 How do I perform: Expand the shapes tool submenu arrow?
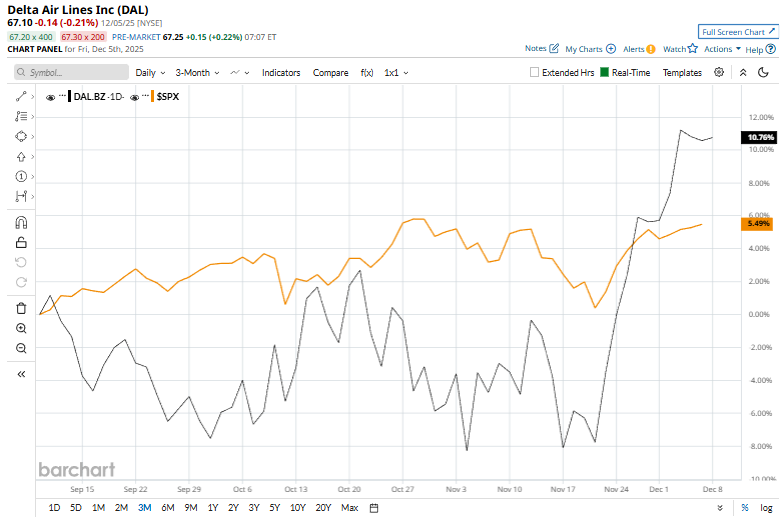point(32,136)
